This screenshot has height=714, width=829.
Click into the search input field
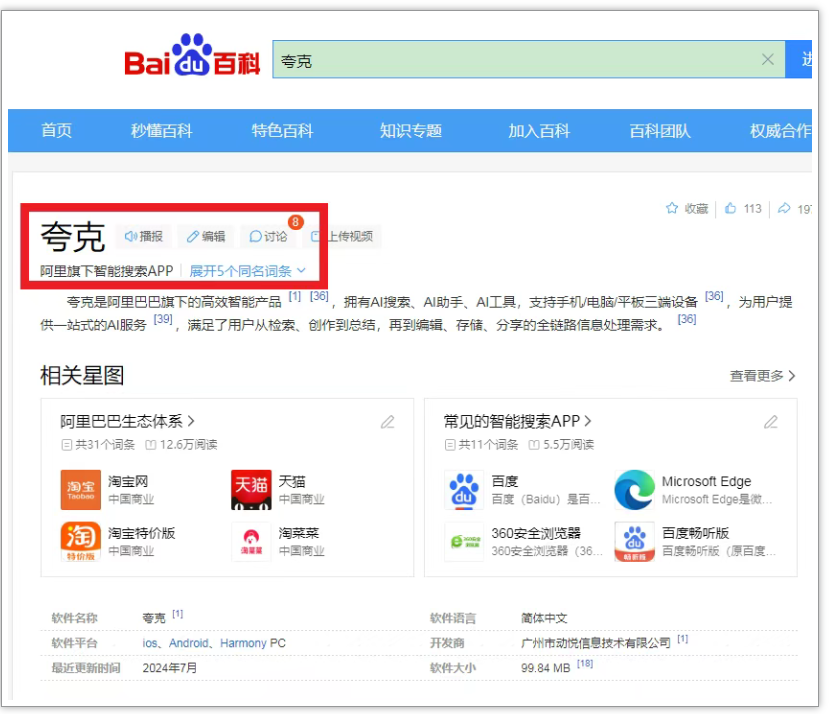510,60
